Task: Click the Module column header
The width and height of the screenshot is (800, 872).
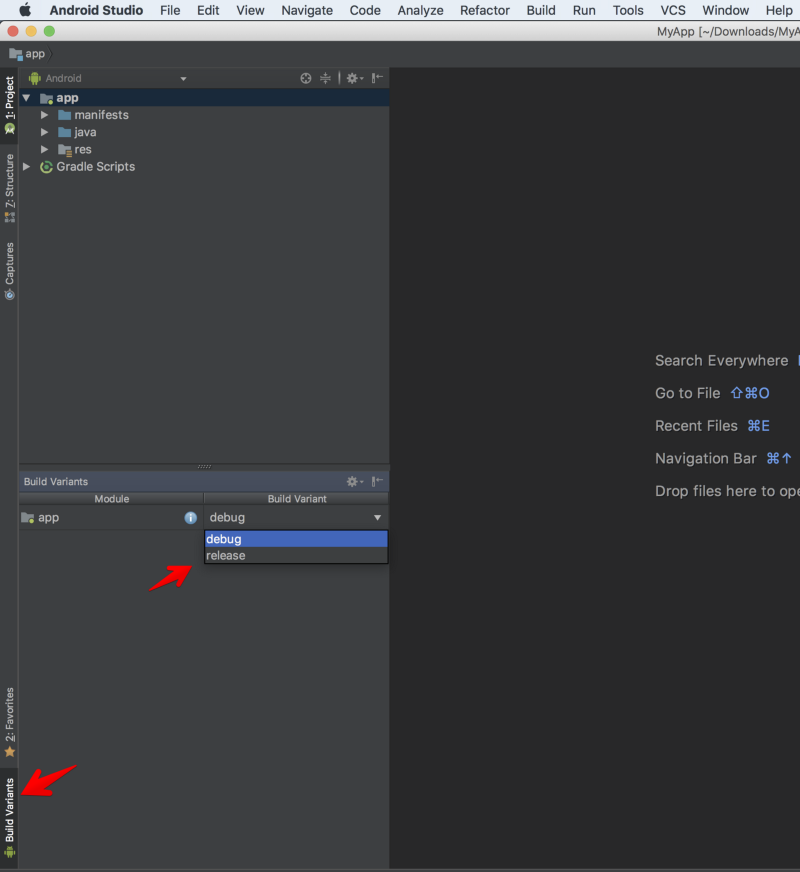Action: [x=111, y=499]
